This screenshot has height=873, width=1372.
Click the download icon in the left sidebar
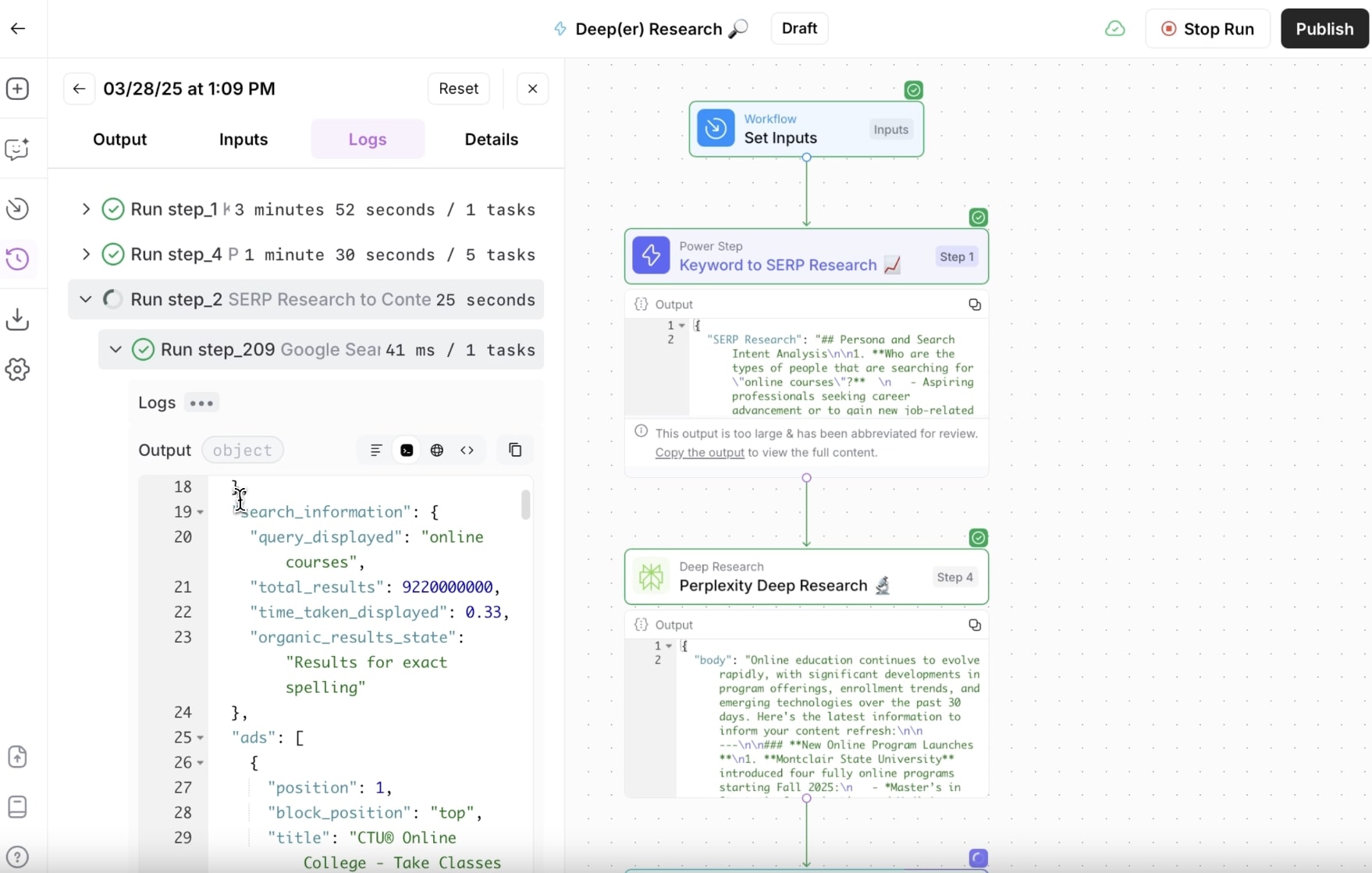click(17, 319)
